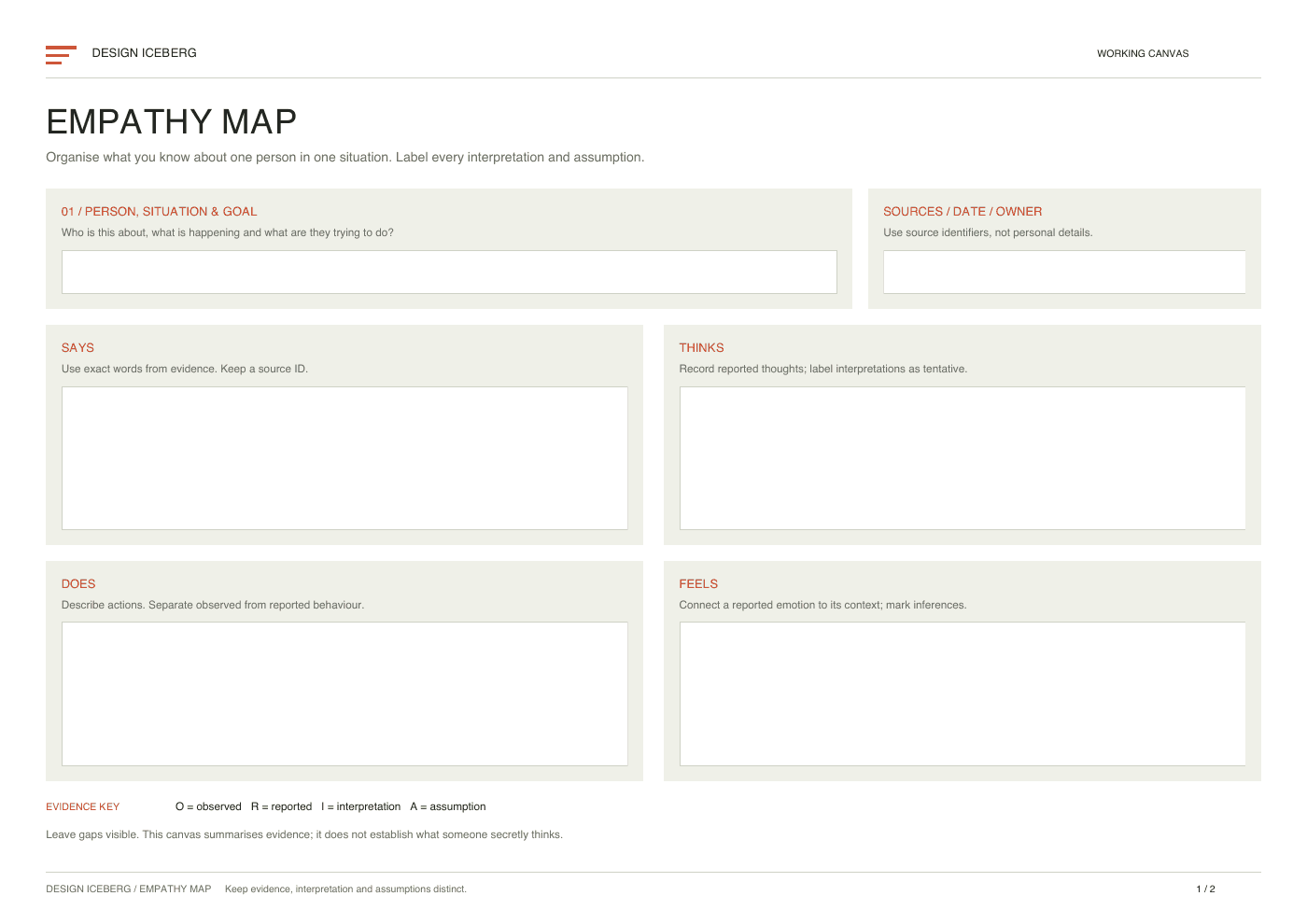Click inside the Feels text area

[x=963, y=693]
